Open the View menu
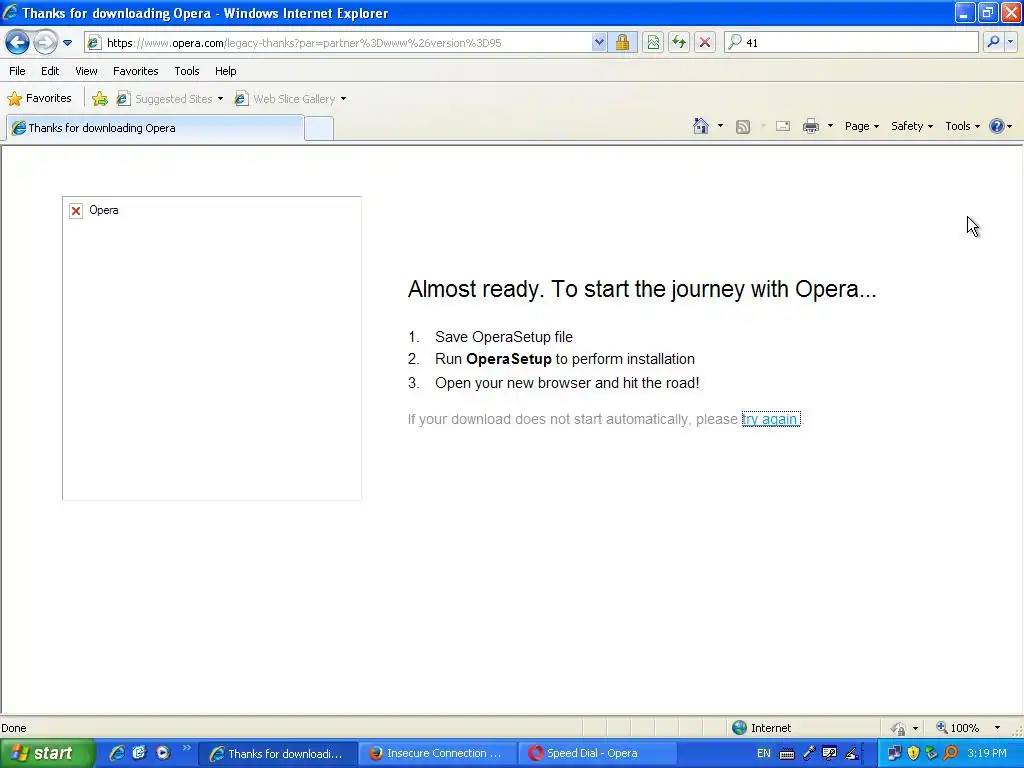Image resolution: width=1024 pixels, height=768 pixels. pos(86,71)
